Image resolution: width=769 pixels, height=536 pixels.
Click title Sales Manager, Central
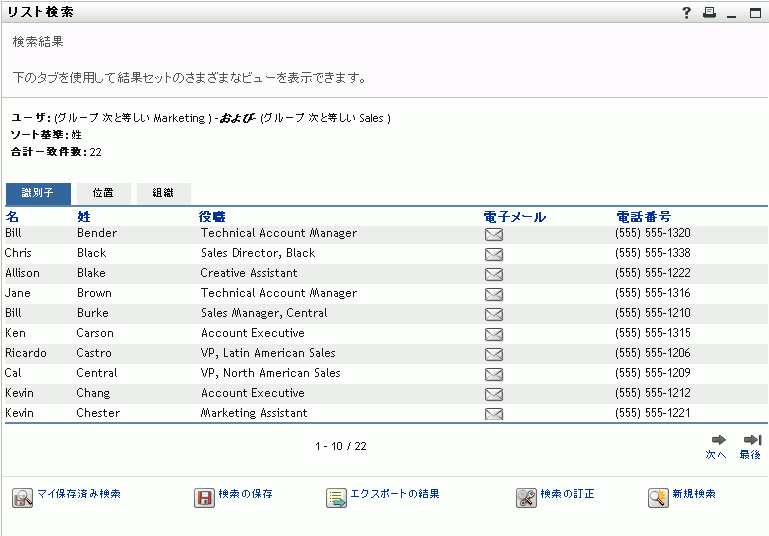[264, 313]
